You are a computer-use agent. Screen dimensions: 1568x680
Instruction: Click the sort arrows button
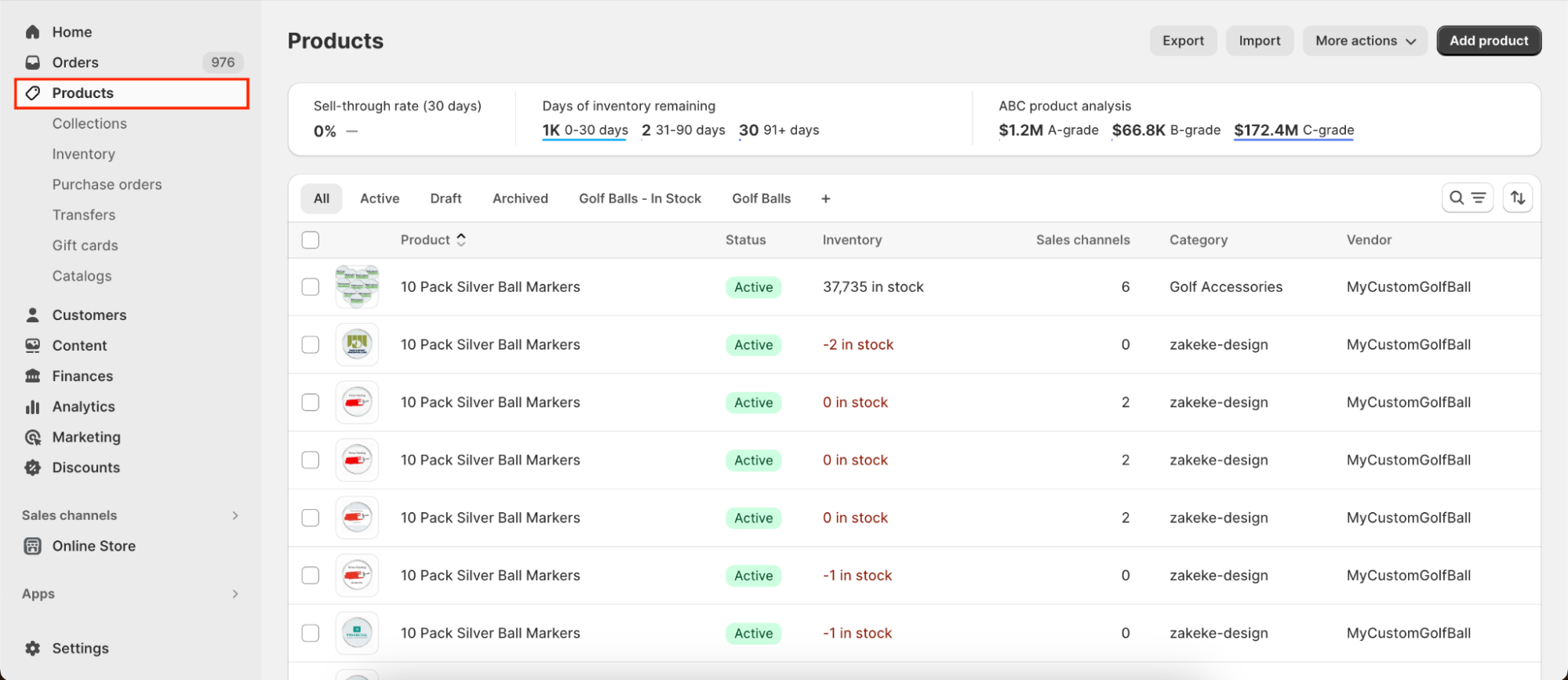[1518, 198]
